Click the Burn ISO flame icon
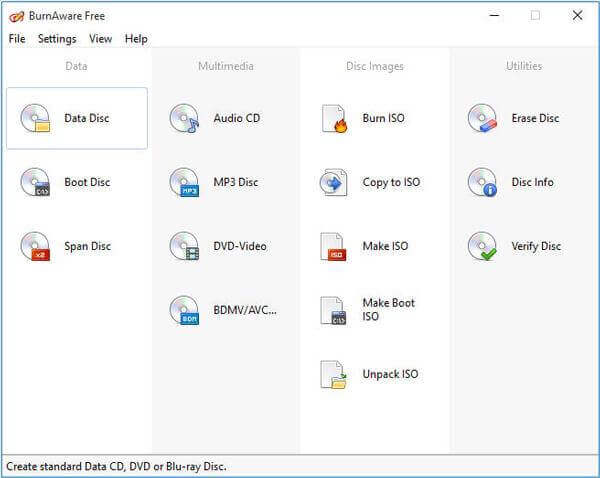Image resolution: width=600 pixels, height=478 pixels. click(334, 119)
